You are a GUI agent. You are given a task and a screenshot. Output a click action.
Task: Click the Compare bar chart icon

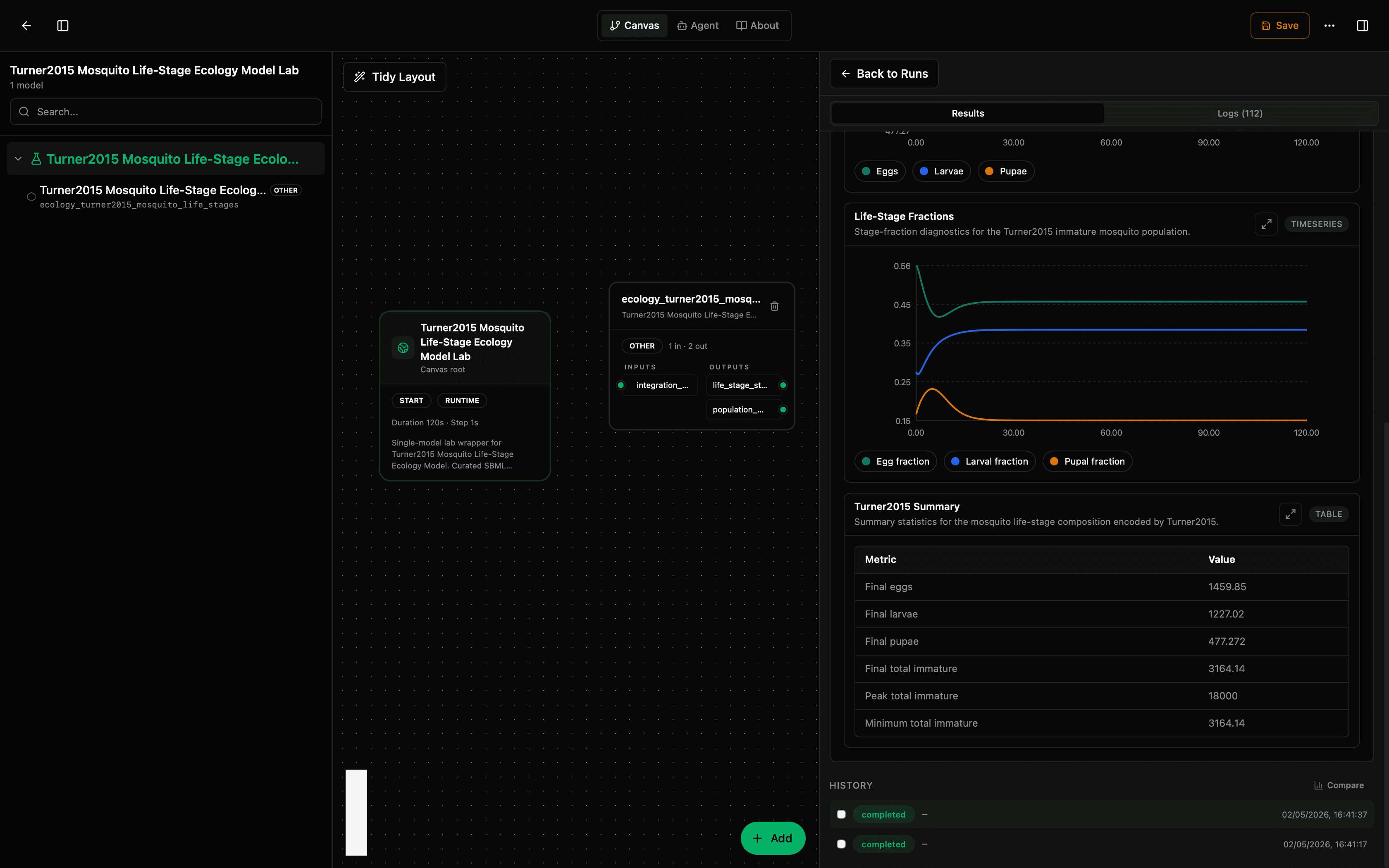[x=1318, y=785]
